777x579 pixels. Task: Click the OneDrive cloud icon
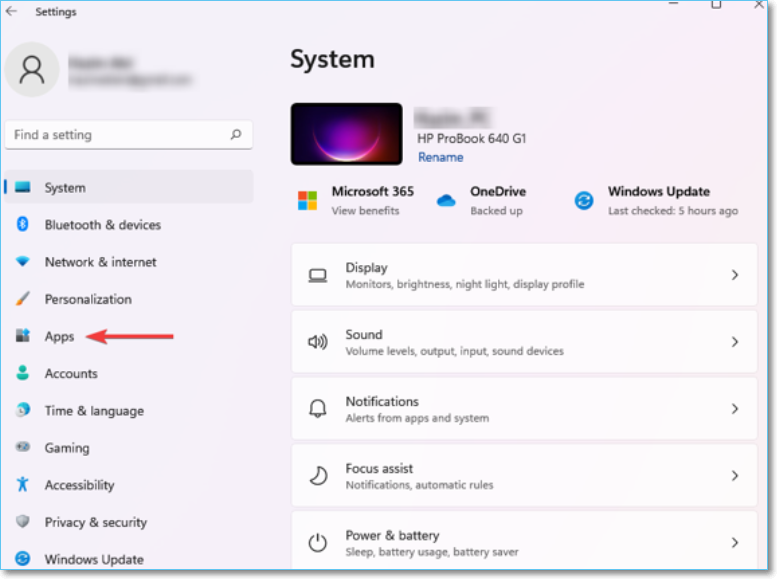(x=446, y=201)
